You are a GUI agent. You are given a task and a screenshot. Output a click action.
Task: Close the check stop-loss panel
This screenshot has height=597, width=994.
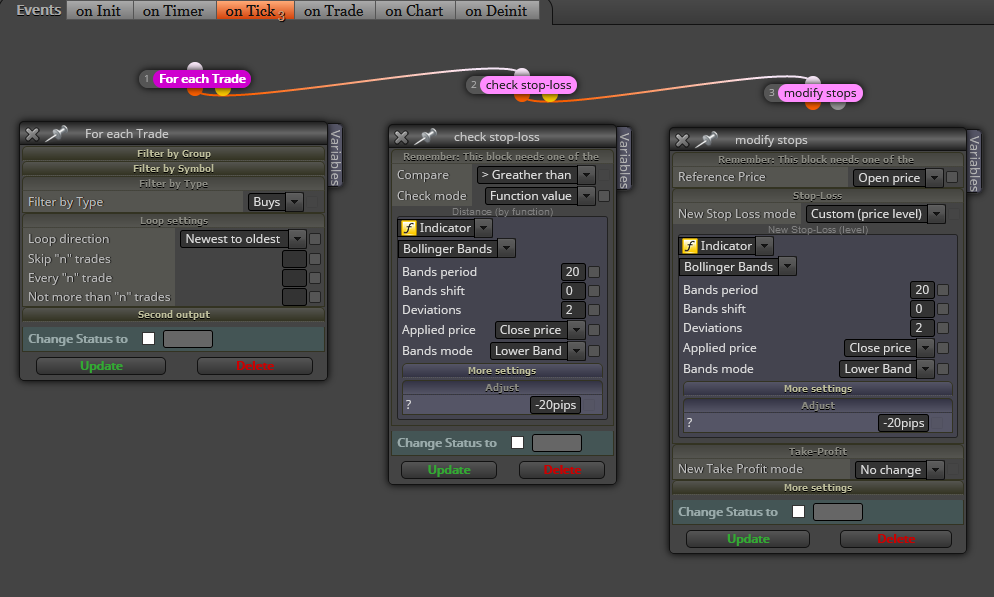401,137
